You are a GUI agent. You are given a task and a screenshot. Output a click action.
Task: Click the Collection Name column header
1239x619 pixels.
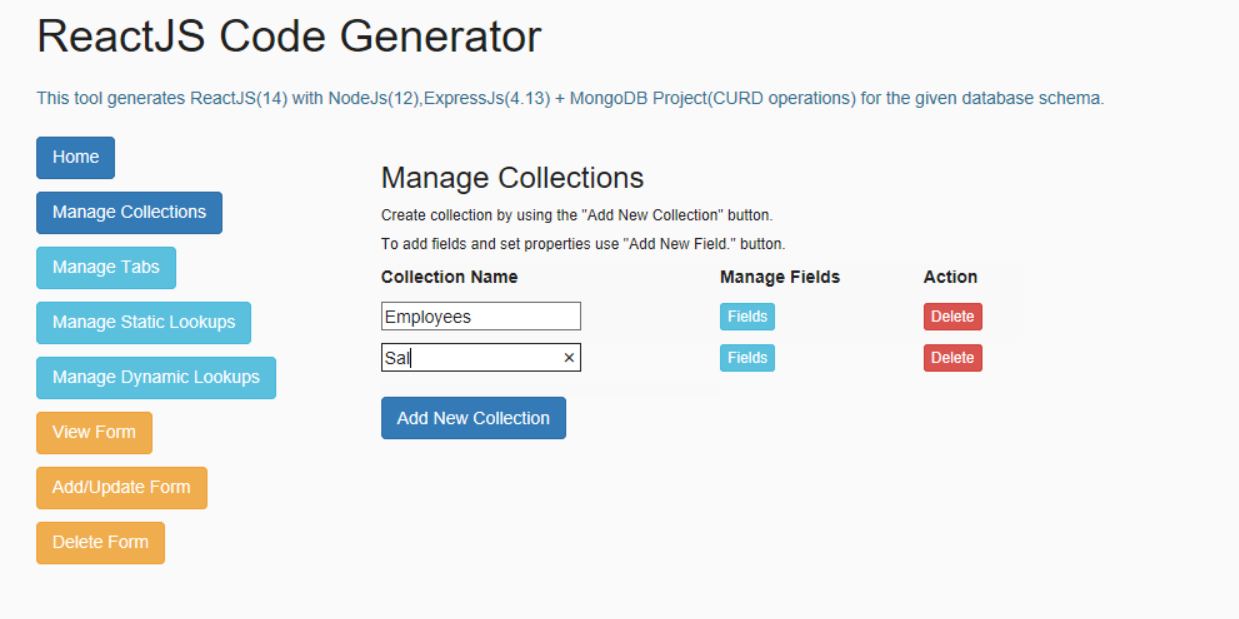click(449, 277)
